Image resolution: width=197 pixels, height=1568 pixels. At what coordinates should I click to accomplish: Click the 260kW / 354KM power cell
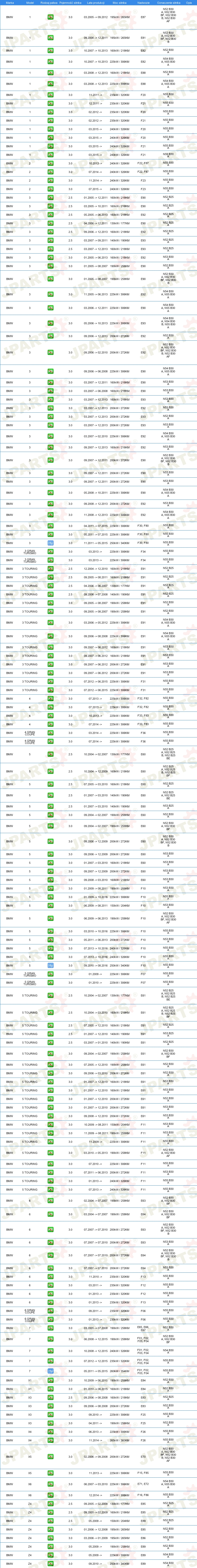(120, 1371)
